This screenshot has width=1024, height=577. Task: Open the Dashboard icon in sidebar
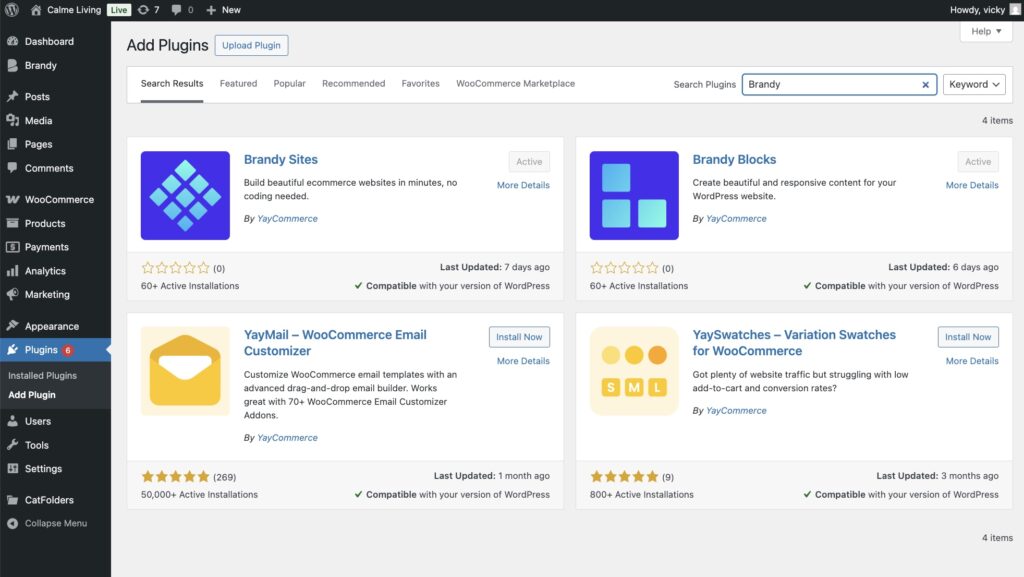[12, 41]
